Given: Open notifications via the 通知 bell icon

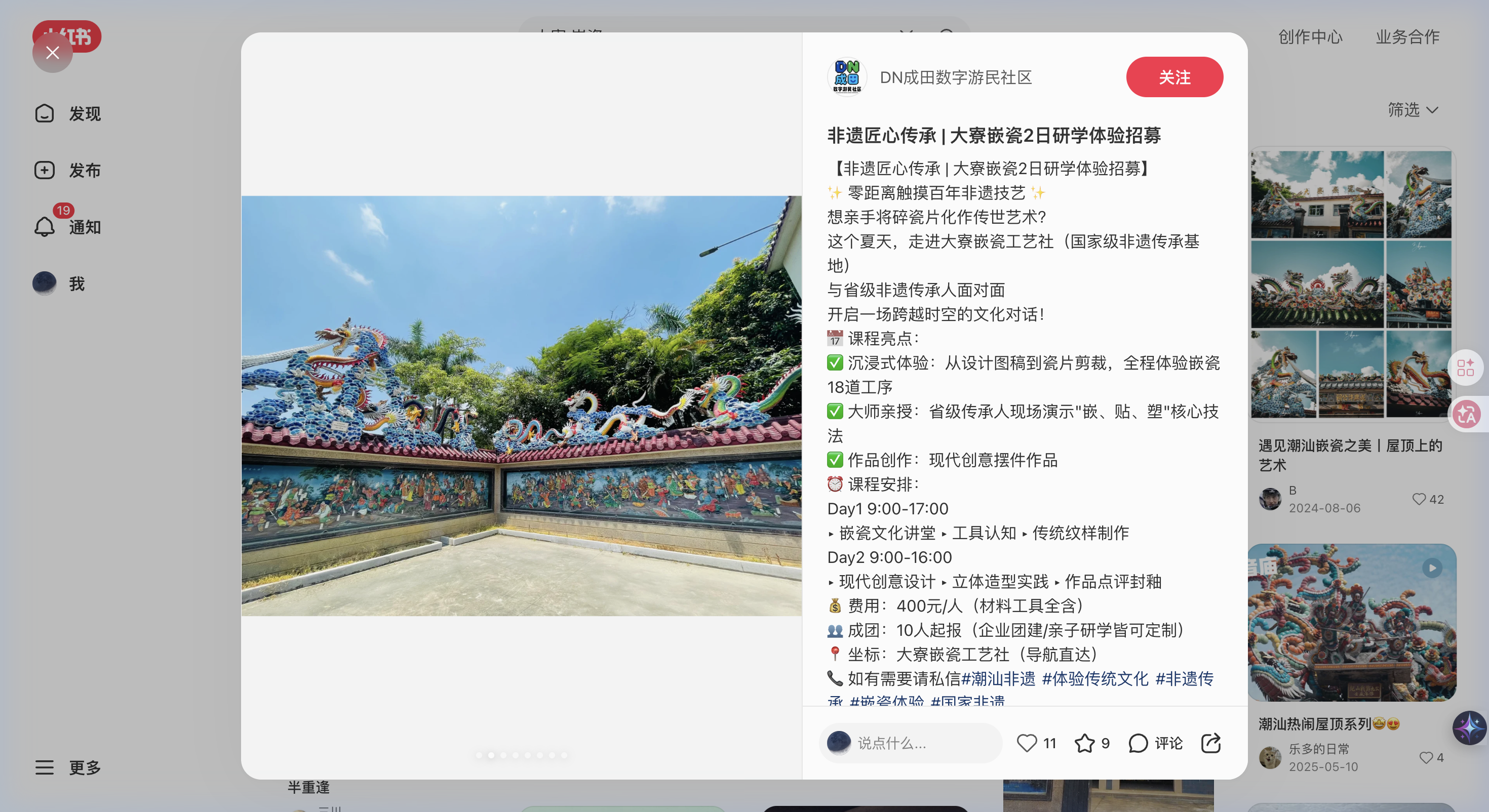Looking at the screenshot, I should [x=45, y=227].
